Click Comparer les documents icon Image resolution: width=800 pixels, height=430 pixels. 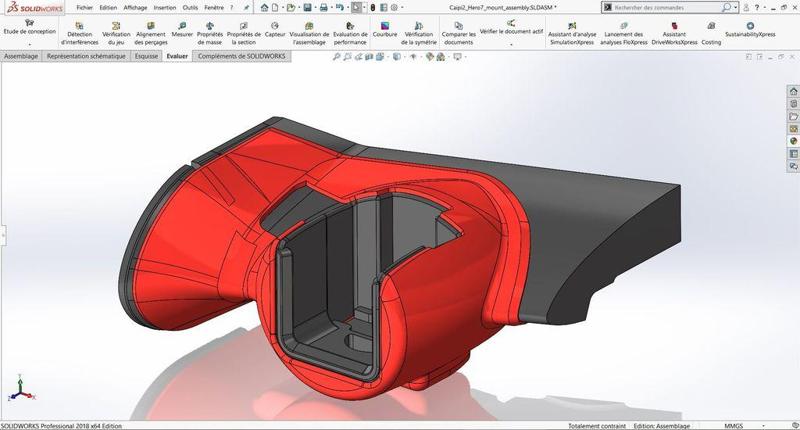(x=457, y=33)
